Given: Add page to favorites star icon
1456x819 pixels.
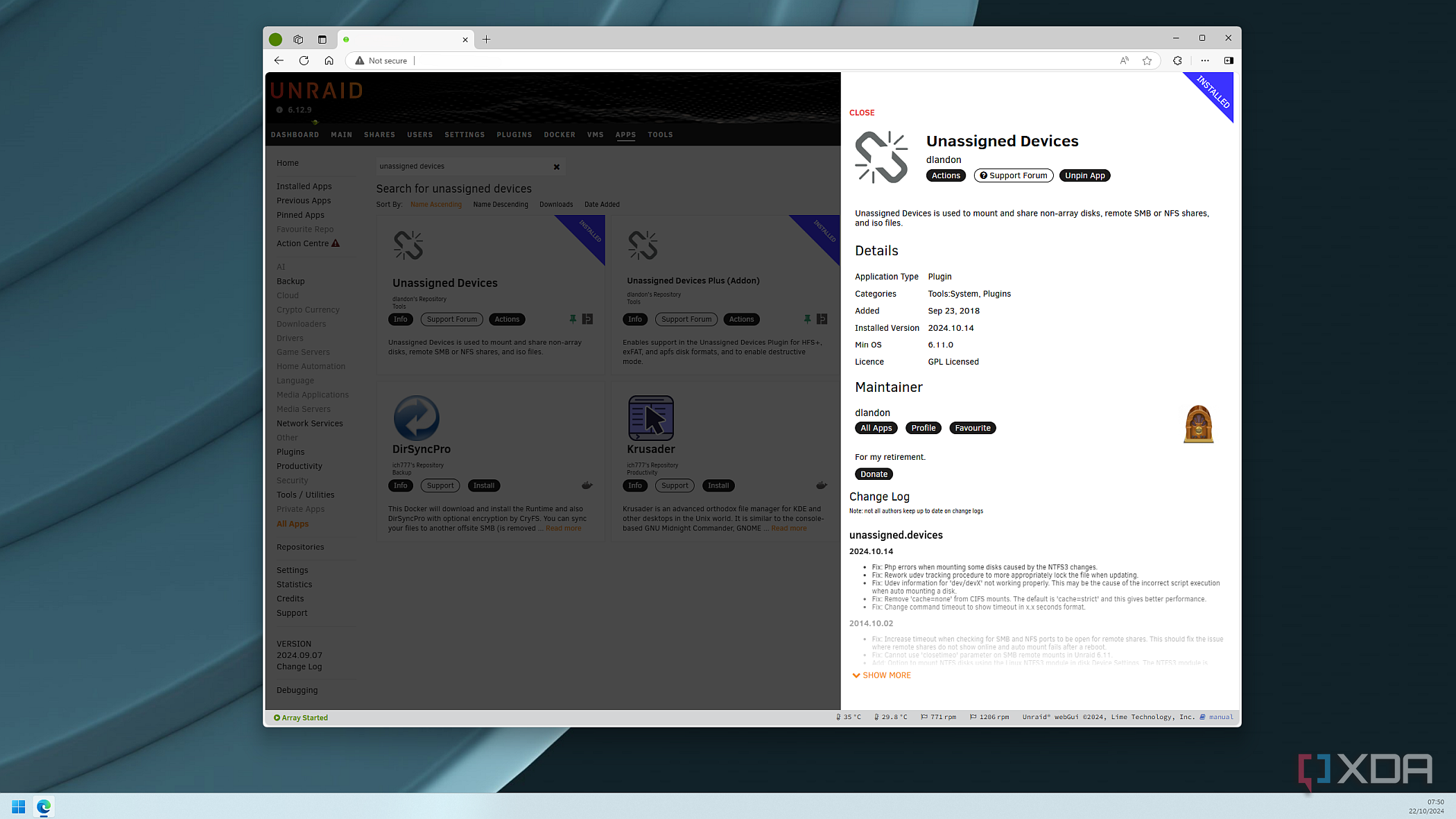Looking at the screenshot, I should point(1147,60).
